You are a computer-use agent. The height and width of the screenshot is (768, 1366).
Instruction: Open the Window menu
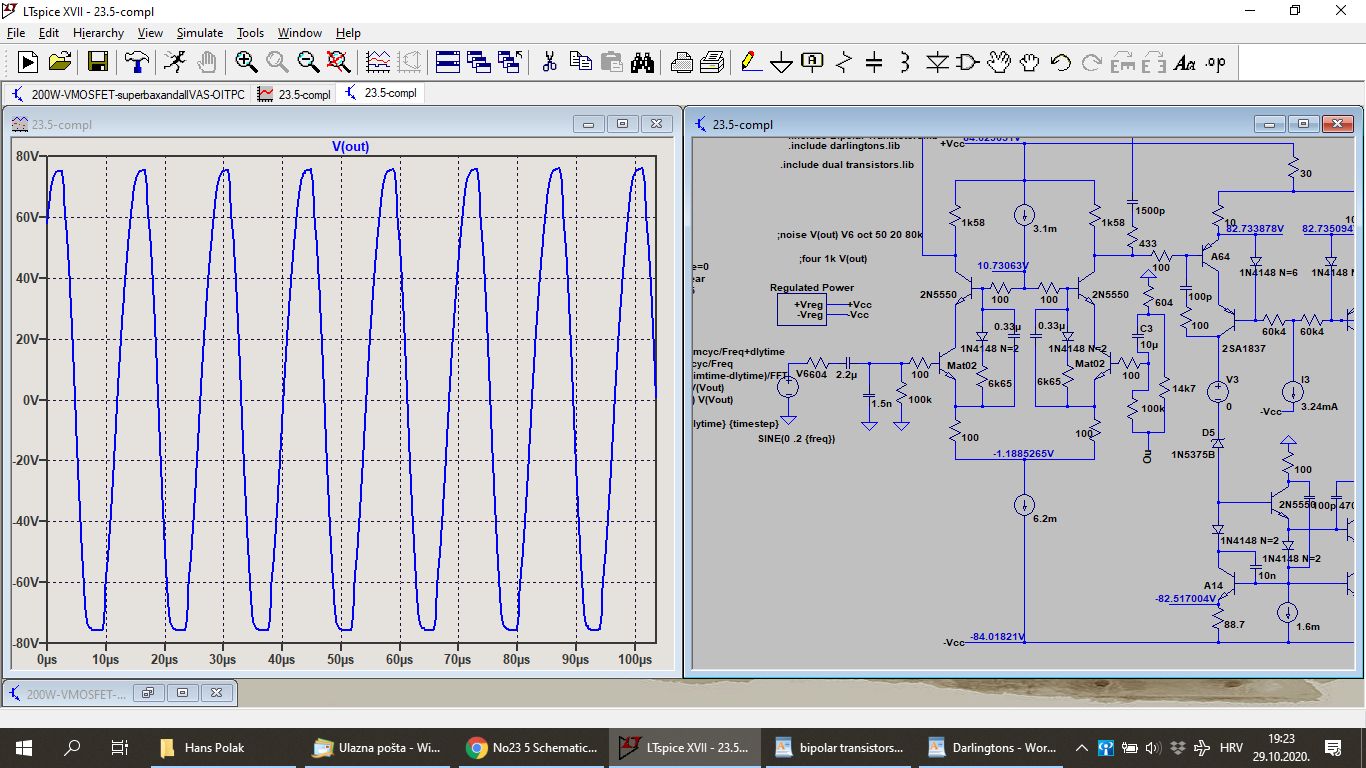pyautogui.click(x=300, y=33)
